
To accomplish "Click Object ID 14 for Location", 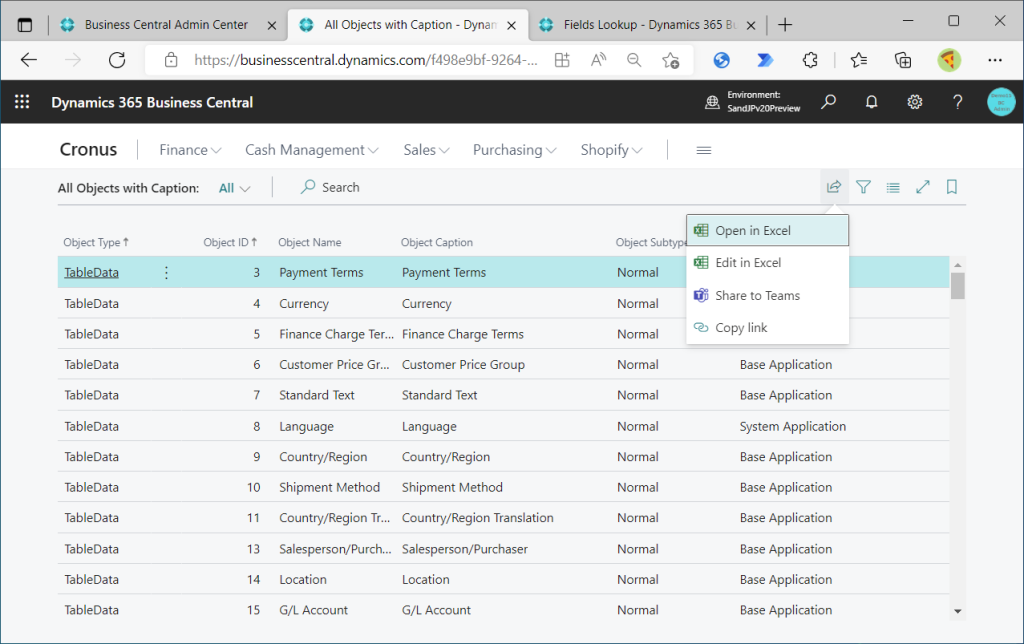I will [253, 579].
